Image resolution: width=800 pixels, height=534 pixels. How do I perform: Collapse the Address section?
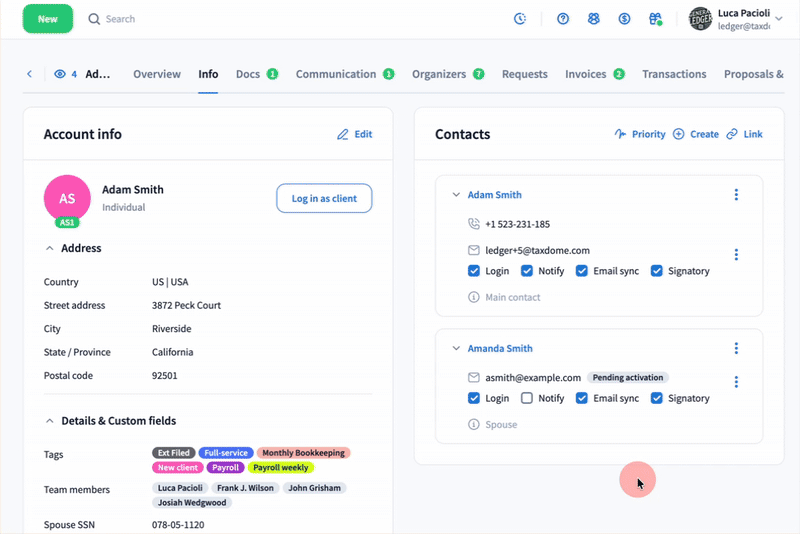50,248
